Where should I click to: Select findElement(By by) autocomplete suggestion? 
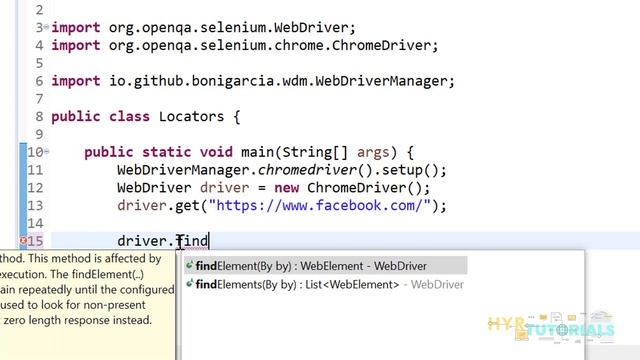[325, 266]
